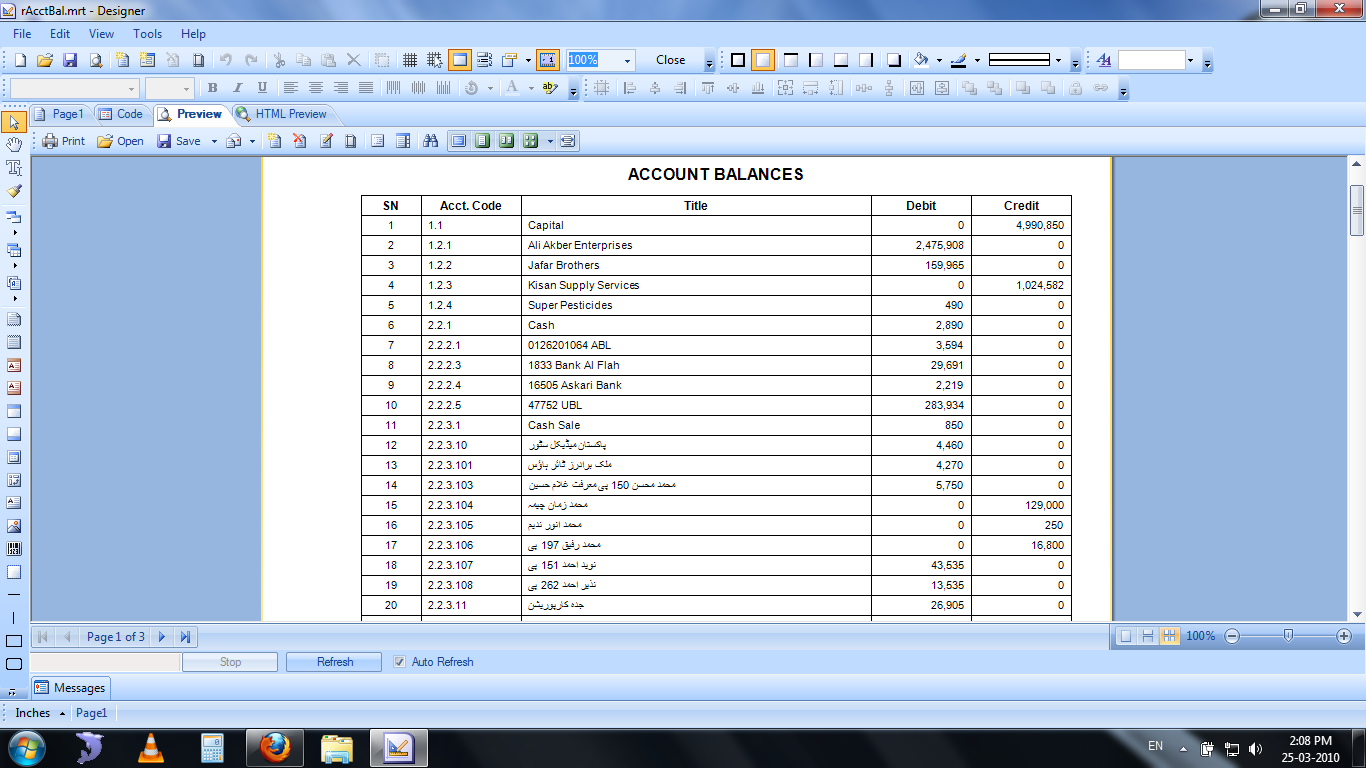Image resolution: width=1366 pixels, height=768 pixels.
Task: Open the Messages panel tab
Action: 70,687
